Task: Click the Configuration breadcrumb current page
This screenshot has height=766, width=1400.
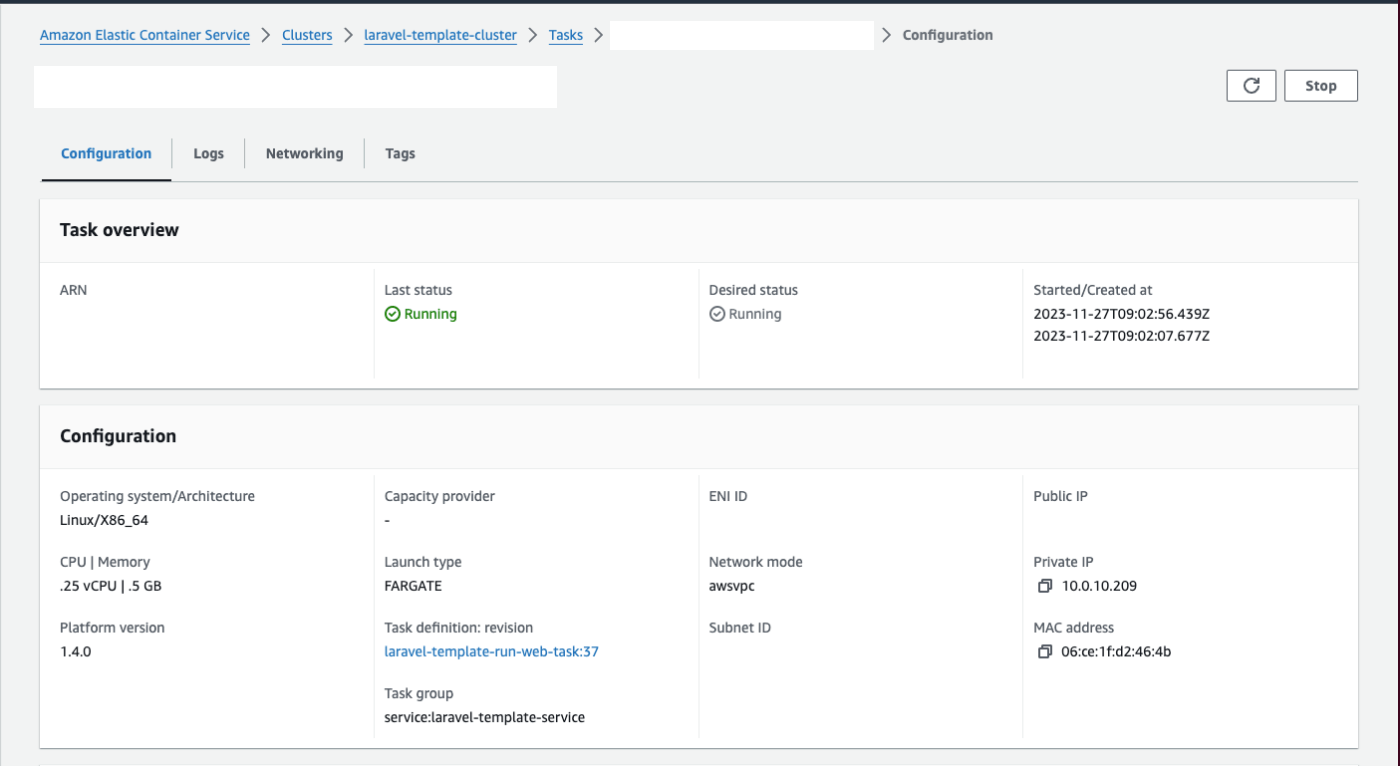Action: click(948, 35)
